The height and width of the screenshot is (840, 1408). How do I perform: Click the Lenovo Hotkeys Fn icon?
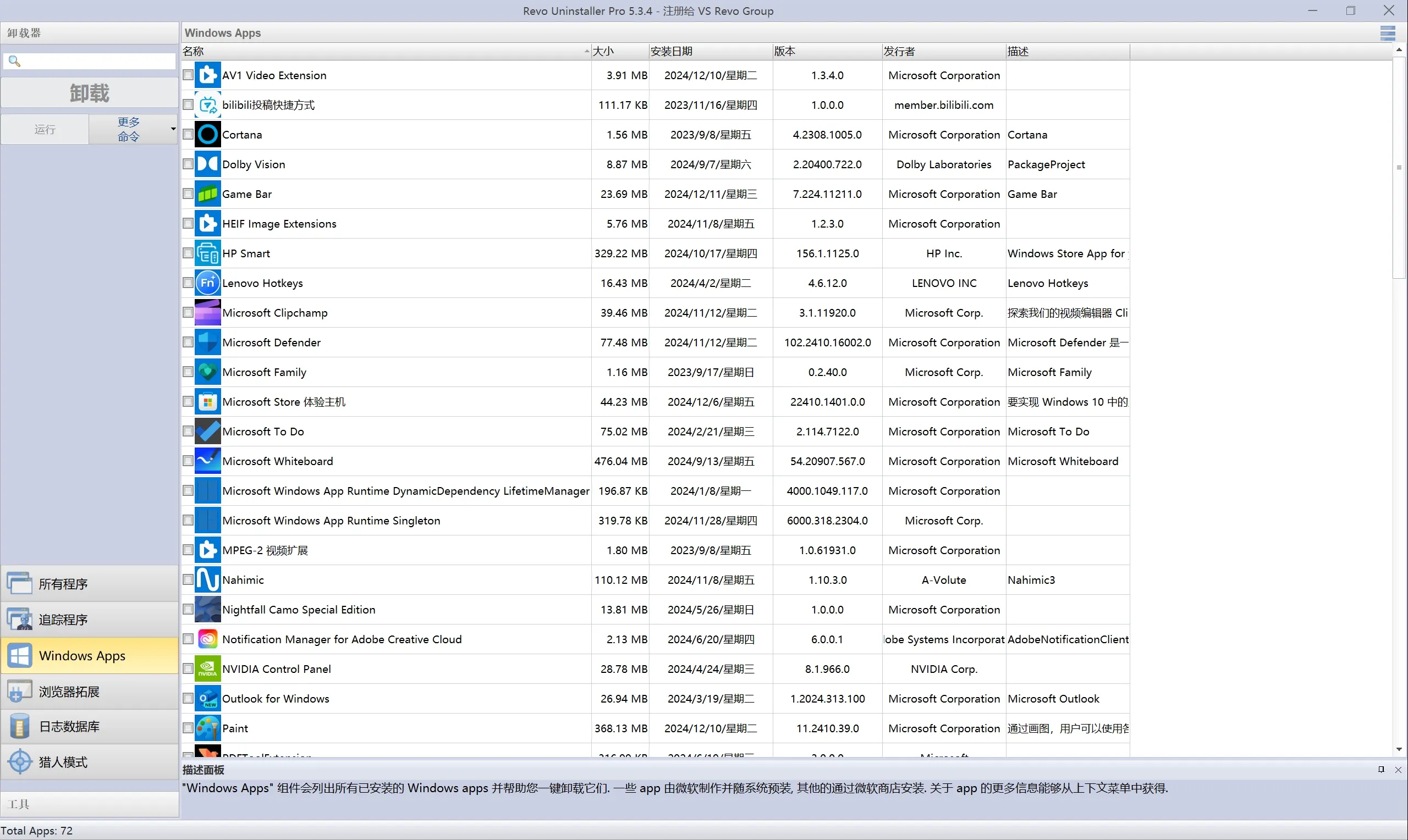pyautogui.click(x=207, y=283)
